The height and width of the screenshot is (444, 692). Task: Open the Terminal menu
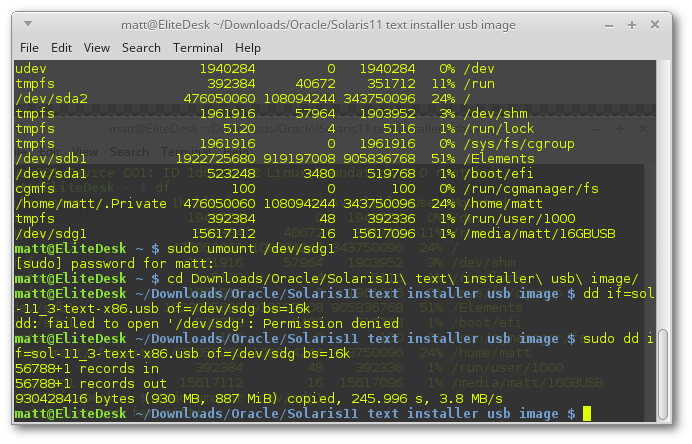point(197,47)
